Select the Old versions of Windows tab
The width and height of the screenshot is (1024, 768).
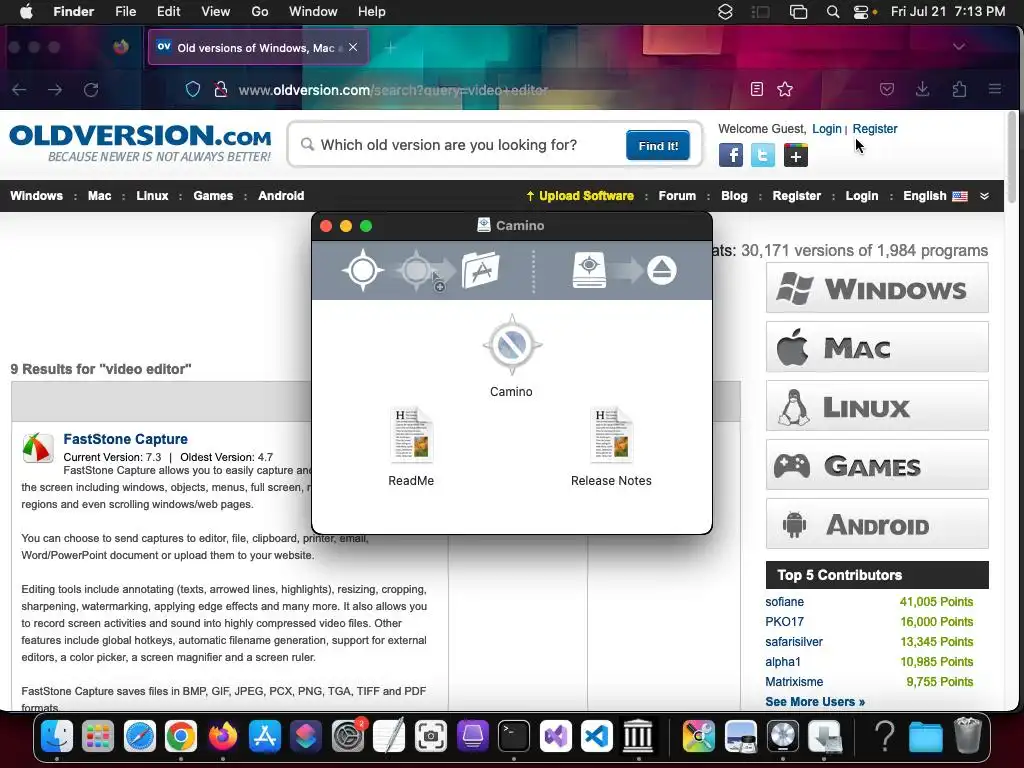(259, 47)
